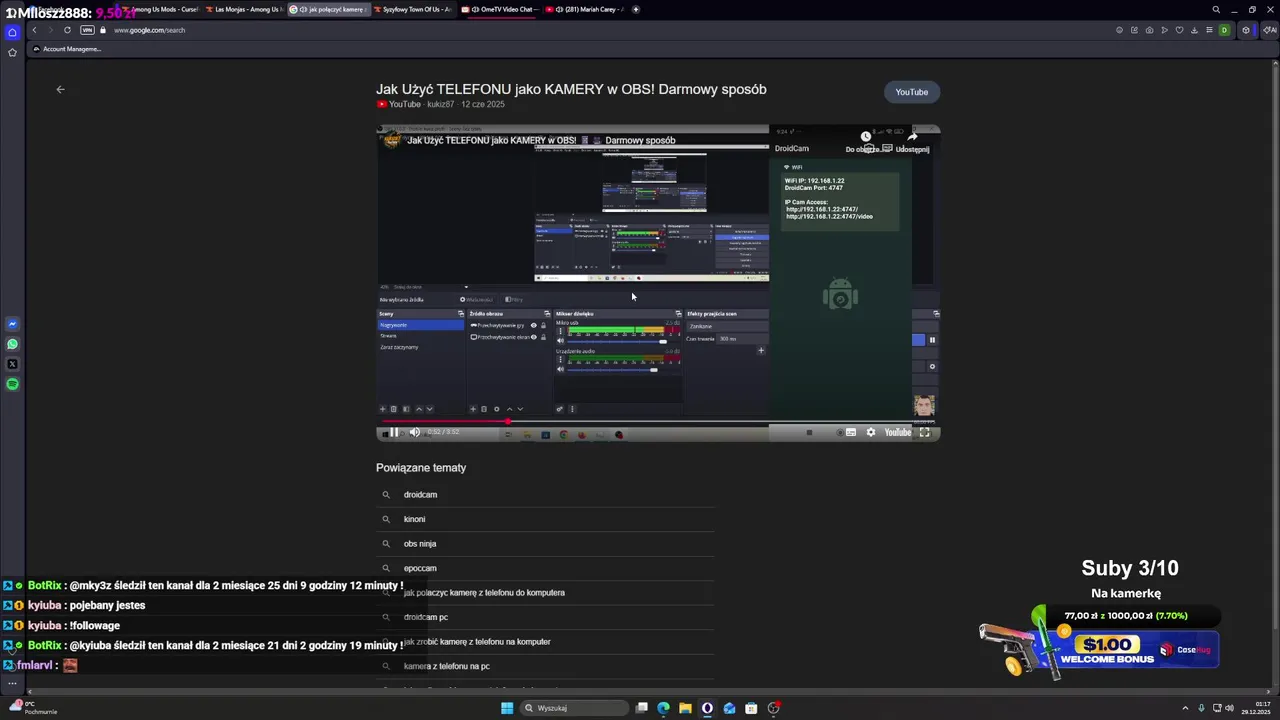The width and height of the screenshot is (1280, 720).
Task: Enter fullscreen in the video player
Action: click(x=925, y=432)
